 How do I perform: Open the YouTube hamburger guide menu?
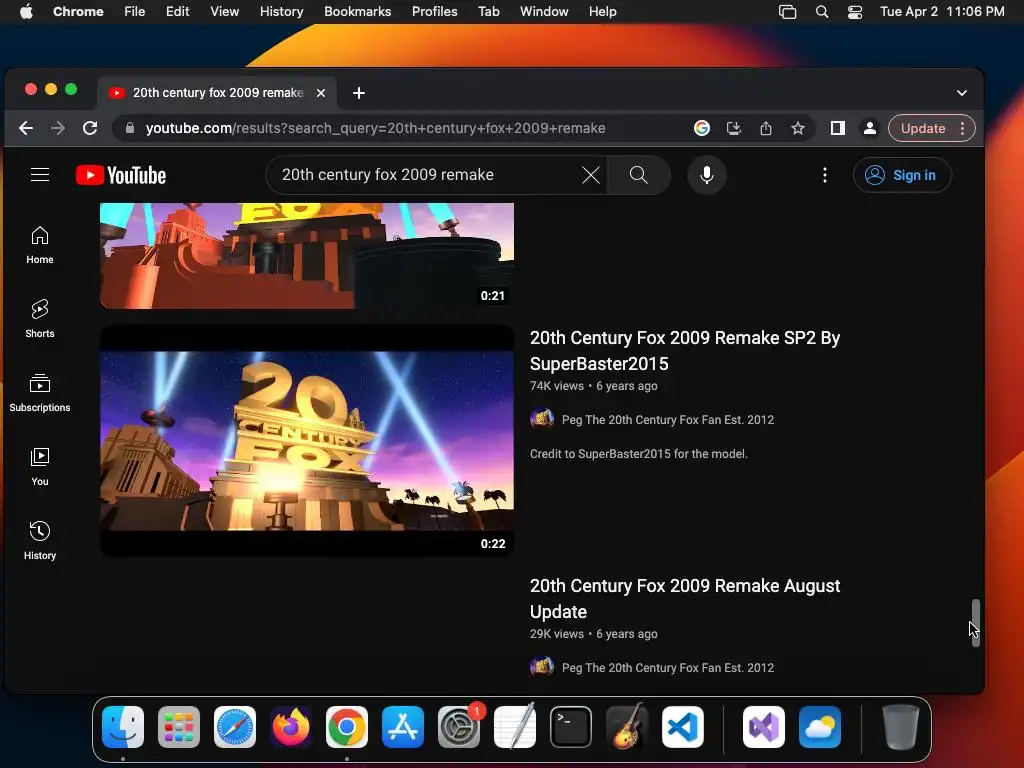(x=40, y=175)
